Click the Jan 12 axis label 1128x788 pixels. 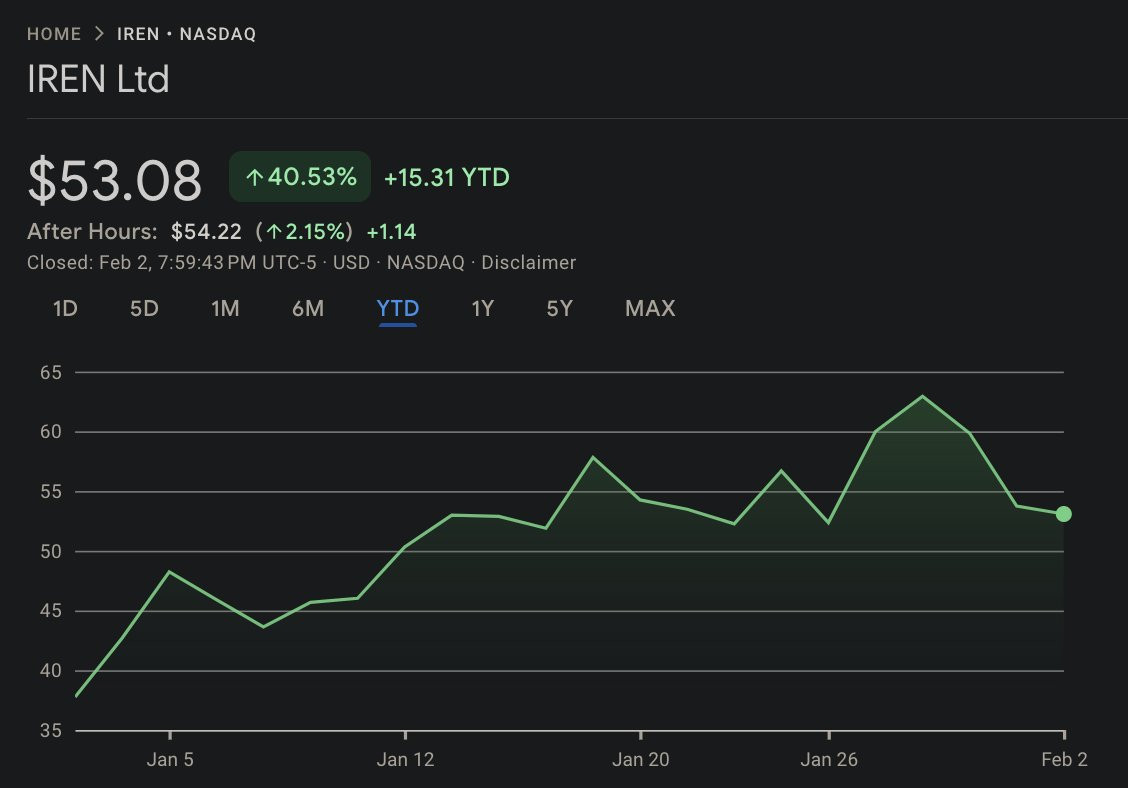pyautogui.click(x=405, y=759)
